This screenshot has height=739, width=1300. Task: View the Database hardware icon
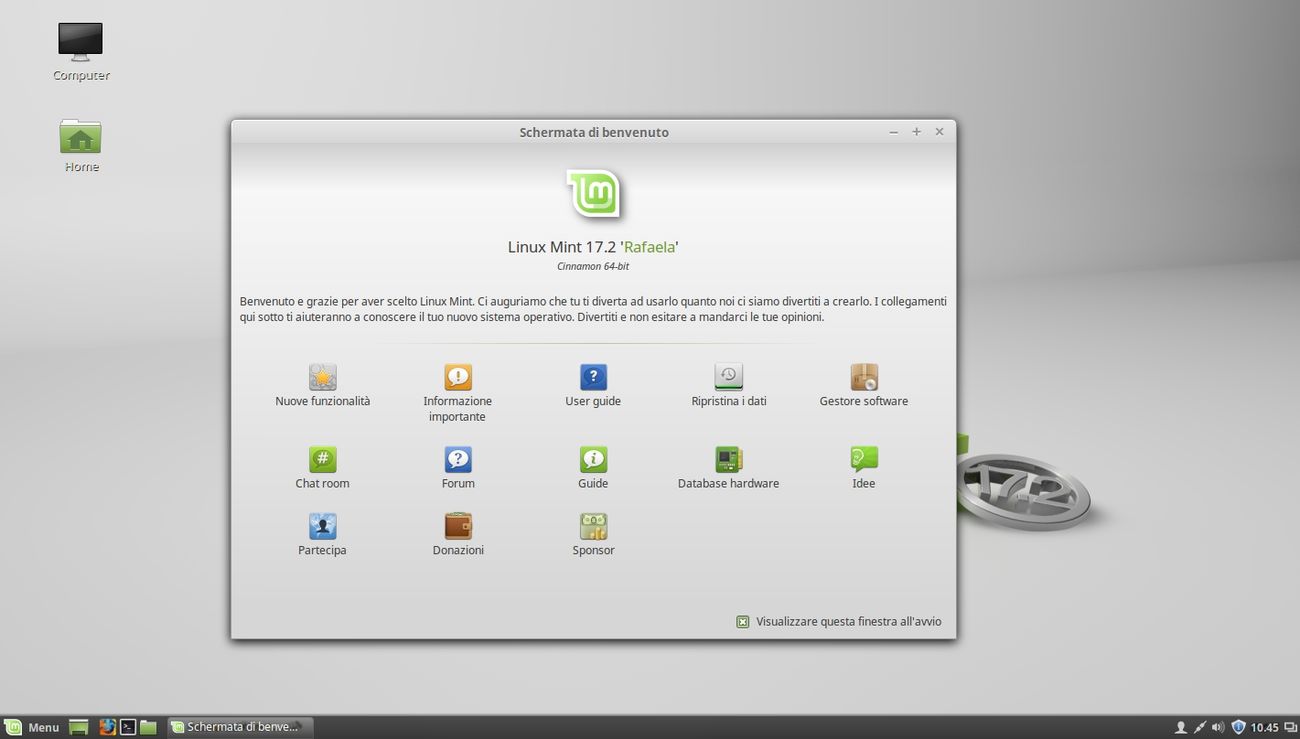click(x=728, y=465)
